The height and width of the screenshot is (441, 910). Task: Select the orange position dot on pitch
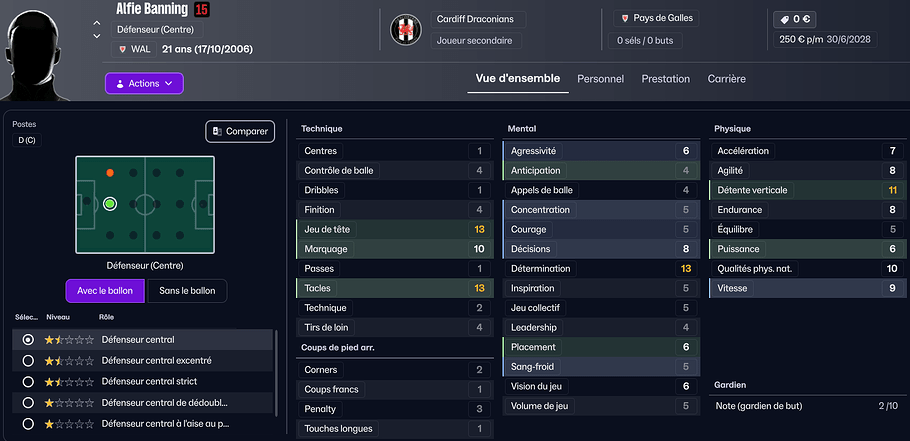click(110, 173)
